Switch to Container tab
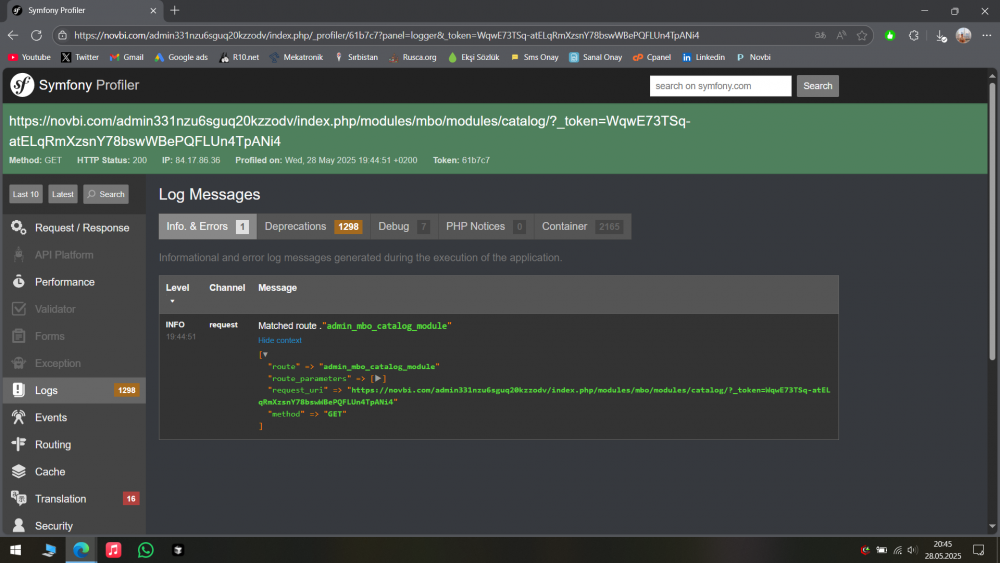Image resolution: width=1000 pixels, height=563 pixels. click(582, 226)
